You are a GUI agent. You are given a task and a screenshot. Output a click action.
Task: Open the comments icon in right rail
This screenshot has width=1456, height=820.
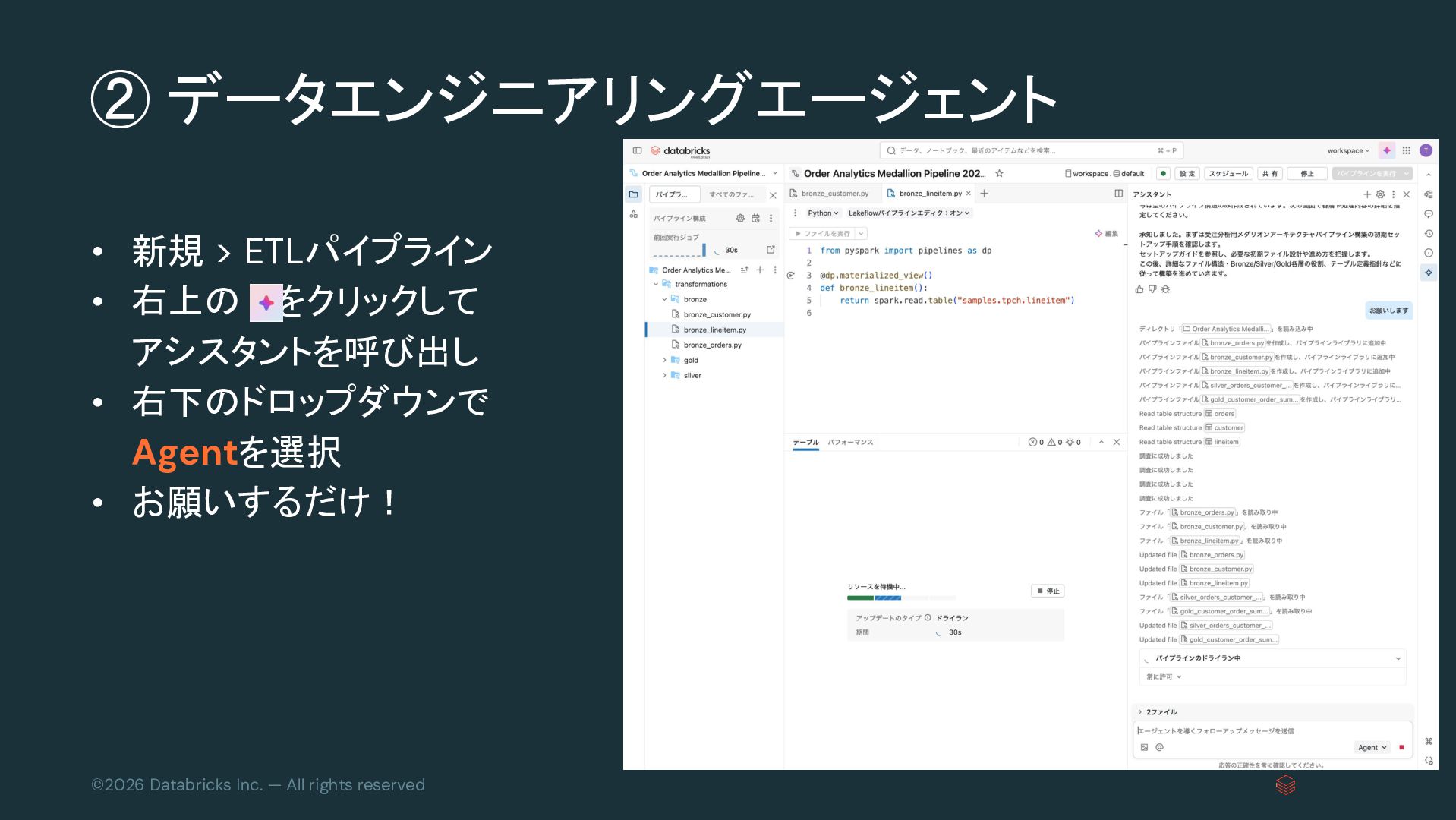pos(1429,214)
